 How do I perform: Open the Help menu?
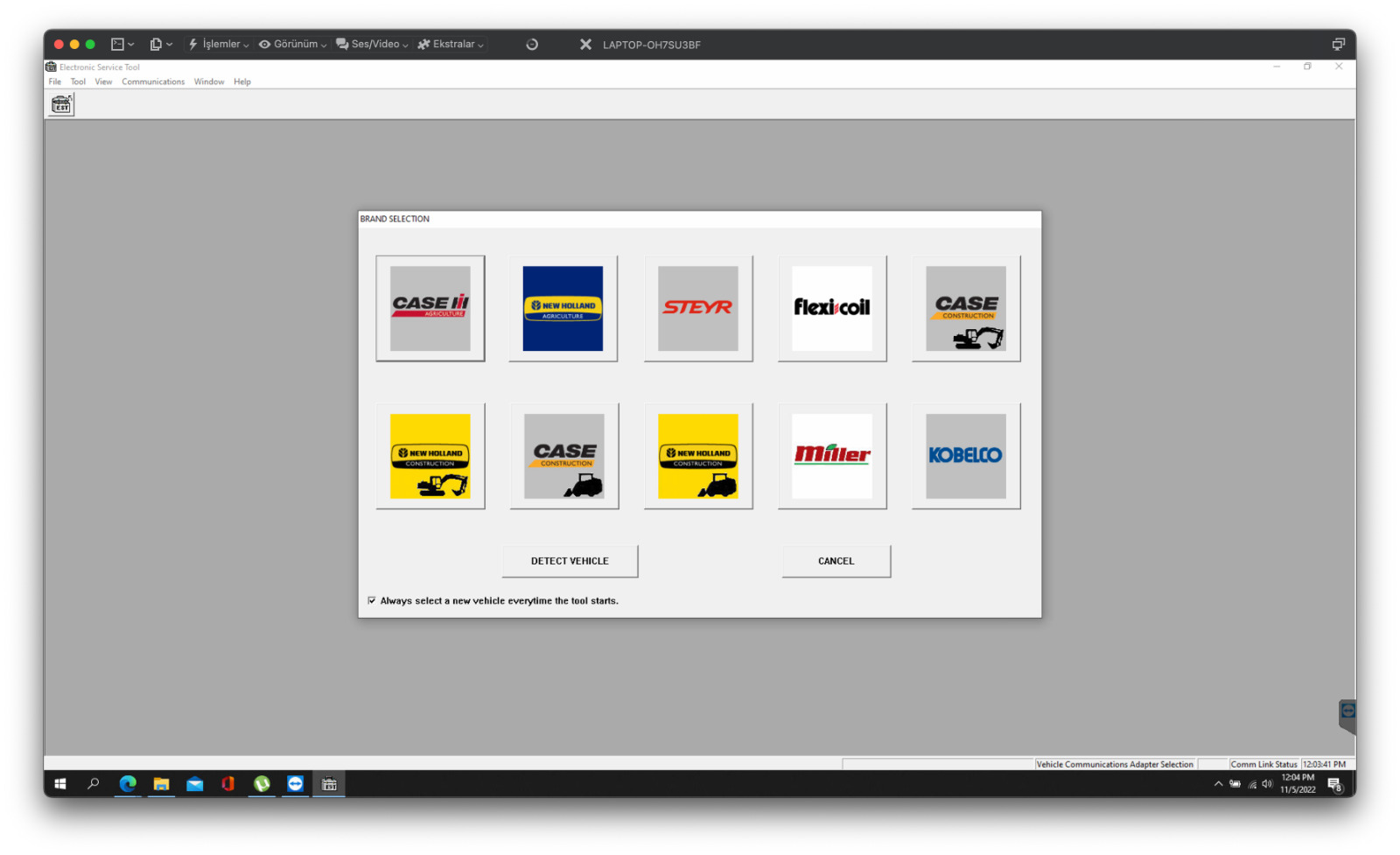coord(242,81)
